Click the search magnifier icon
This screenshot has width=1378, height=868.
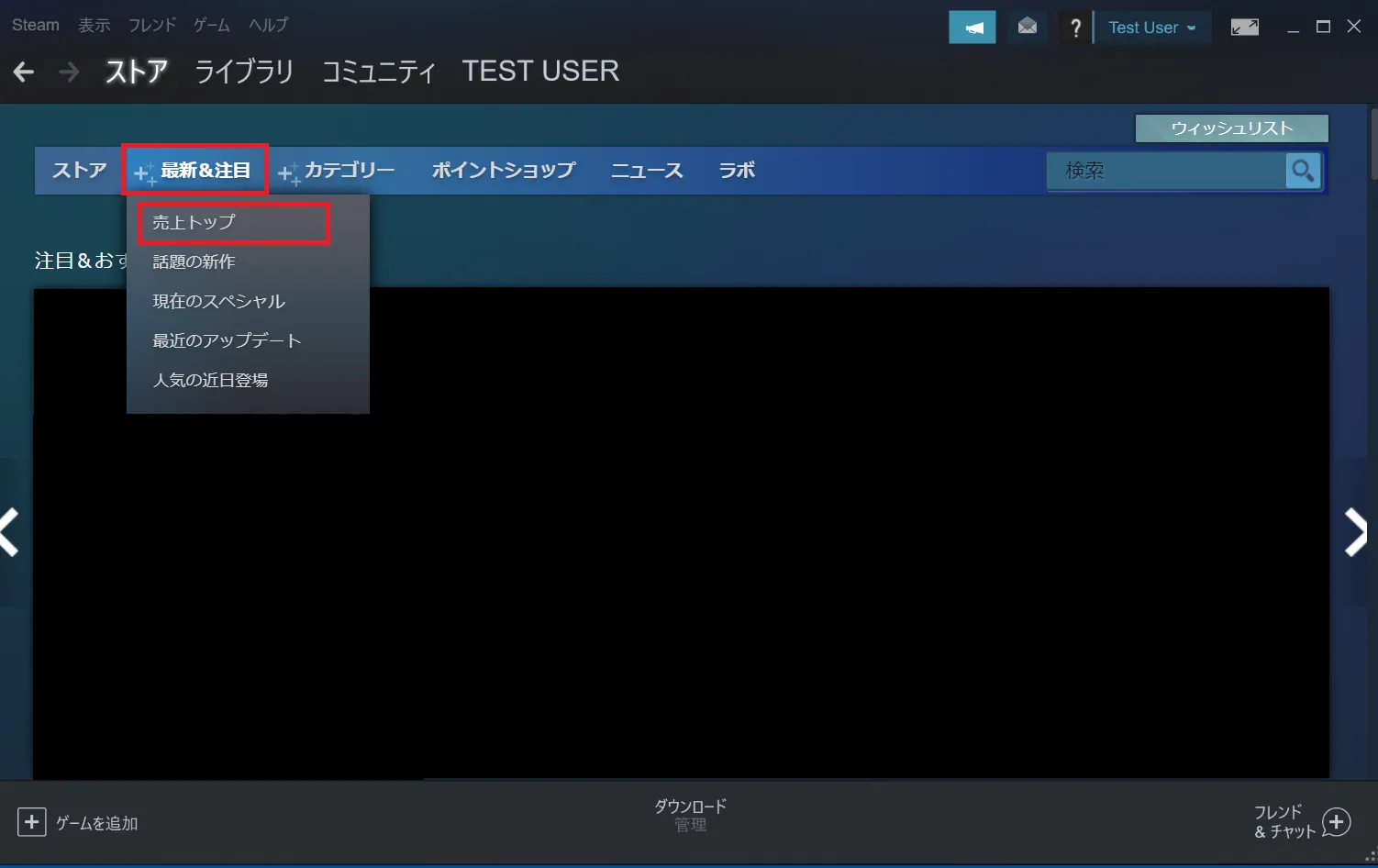click(1303, 171)
